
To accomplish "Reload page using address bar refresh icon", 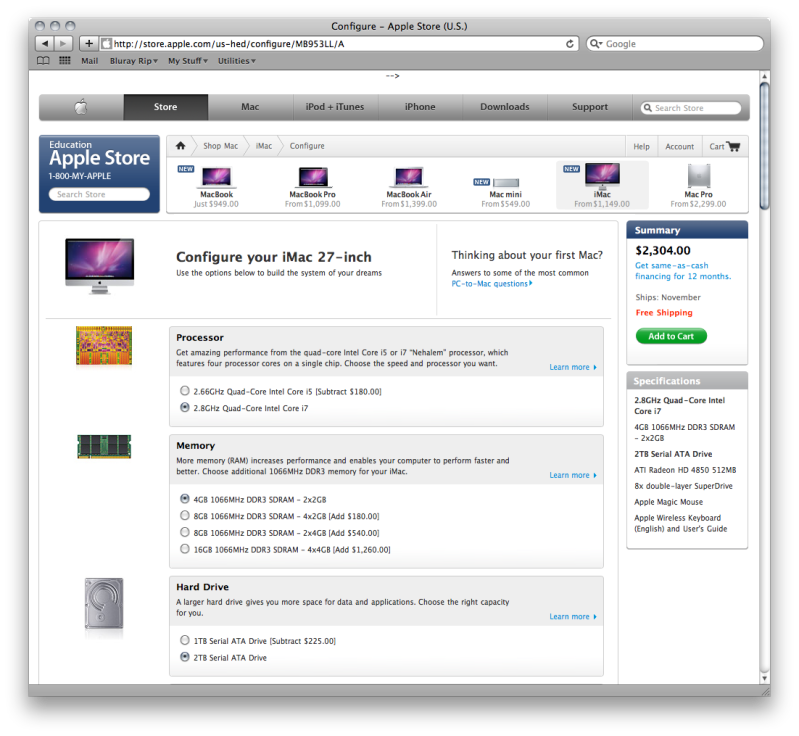I will (x=570, y=44).
